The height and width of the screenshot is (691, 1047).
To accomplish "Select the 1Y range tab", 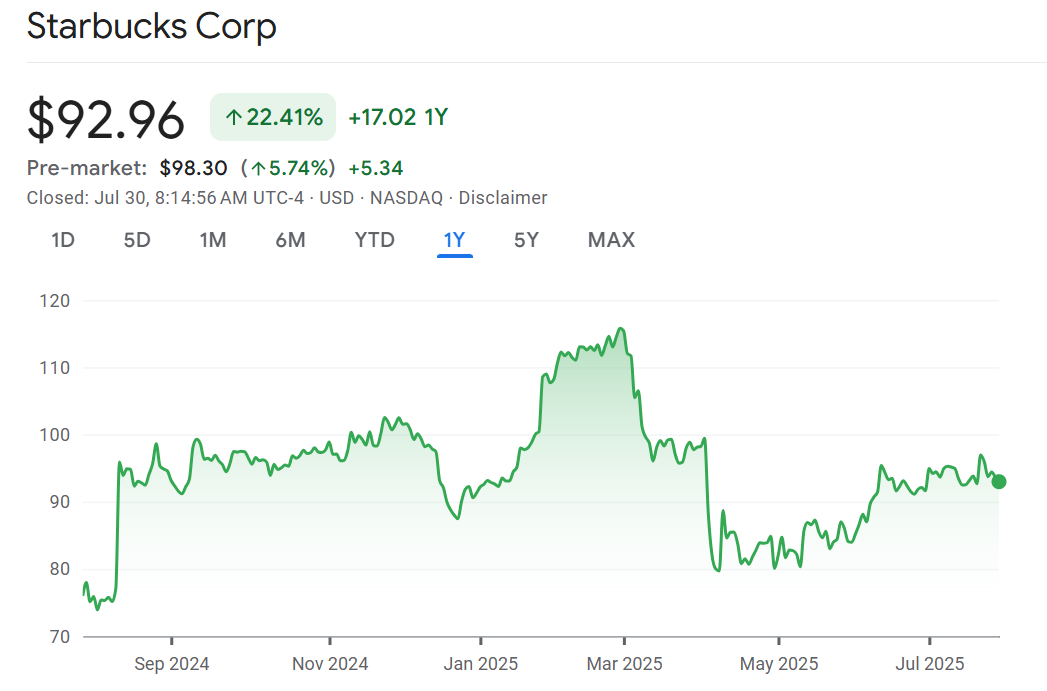I will [455, 240].
